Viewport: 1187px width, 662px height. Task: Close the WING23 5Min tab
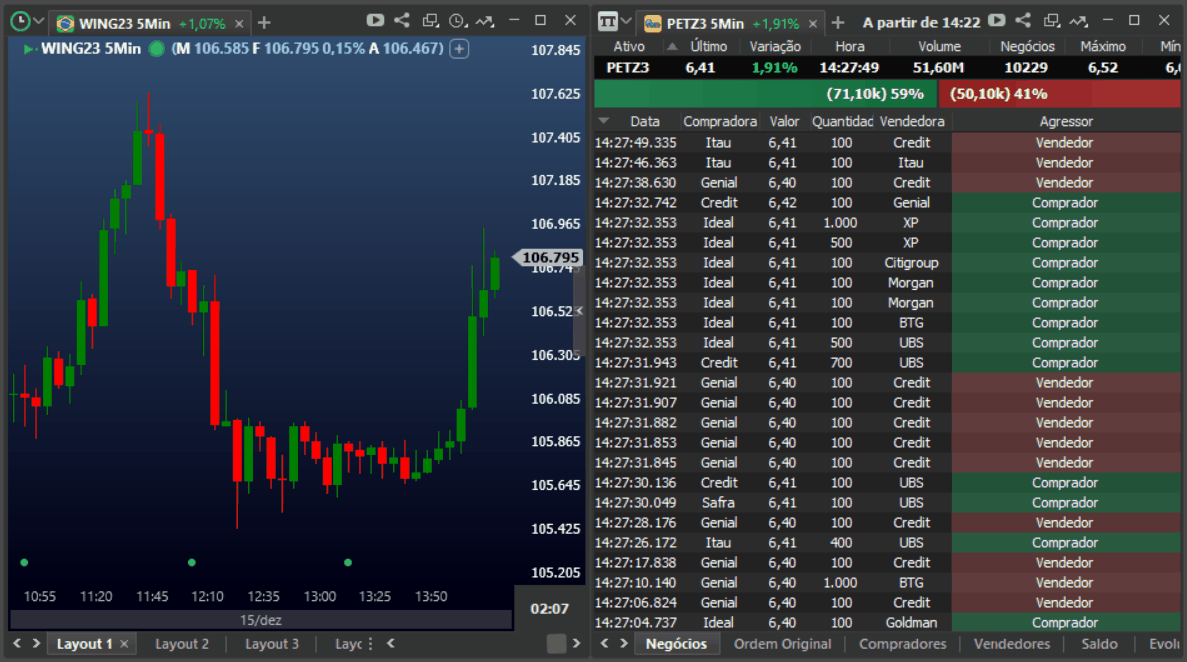pyautogui.click(x=239, y=23)
